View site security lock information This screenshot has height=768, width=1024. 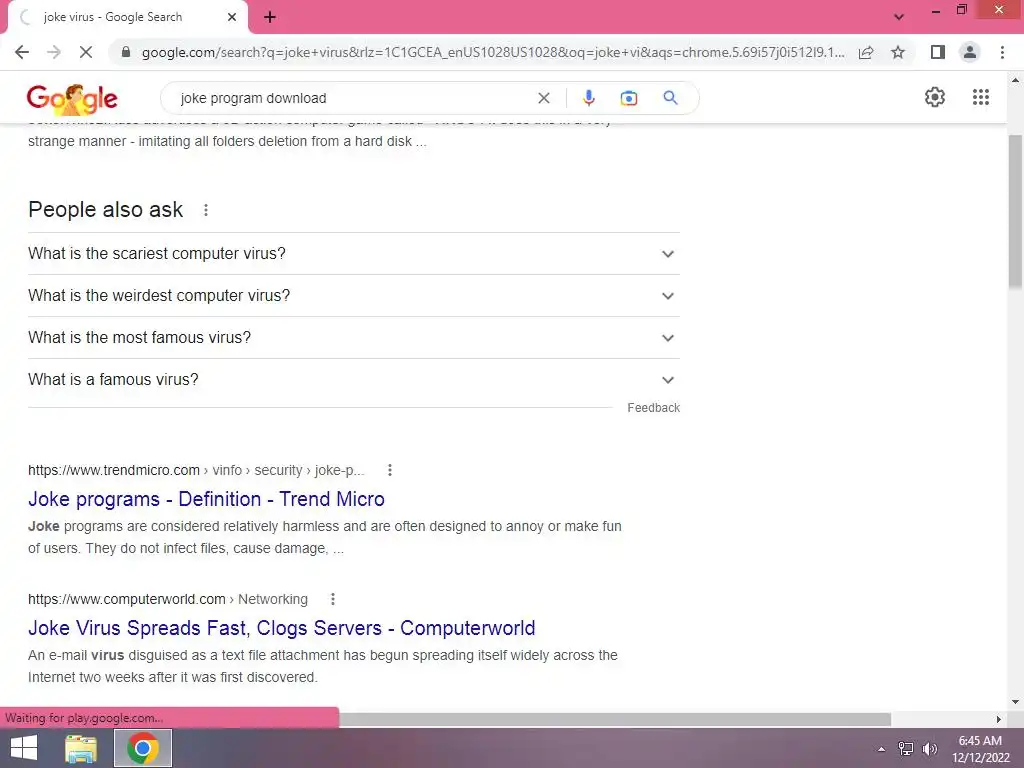[x=126, y=52]
